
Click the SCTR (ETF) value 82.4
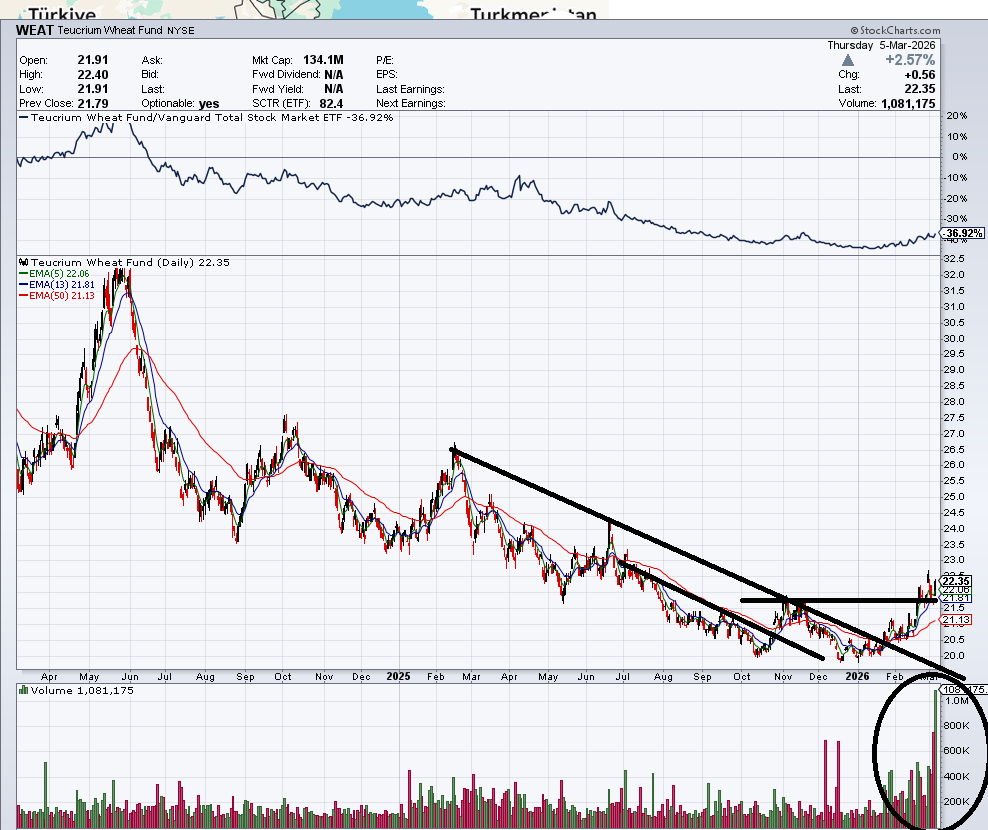[331, 103]
